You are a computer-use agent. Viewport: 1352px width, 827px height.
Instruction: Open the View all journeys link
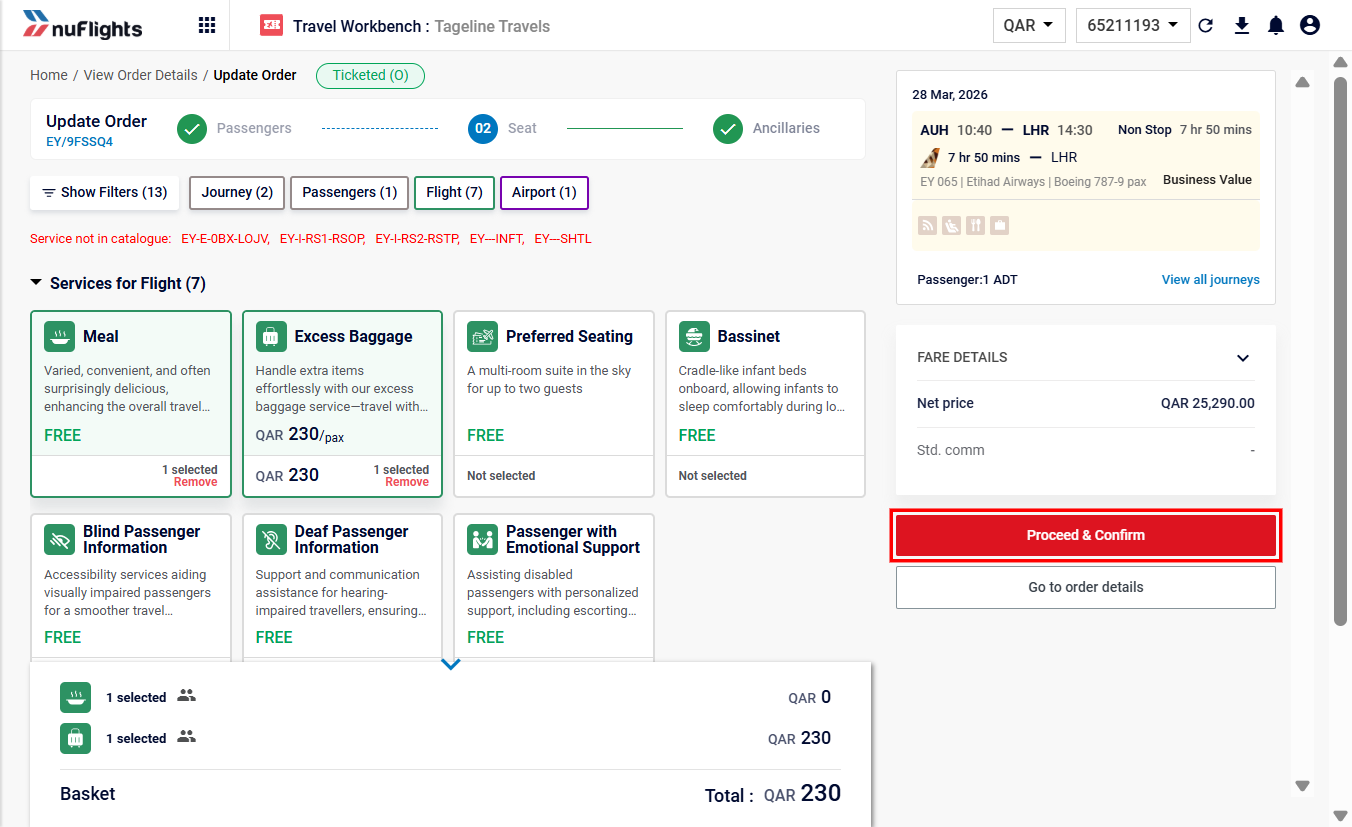(1210, 280)
